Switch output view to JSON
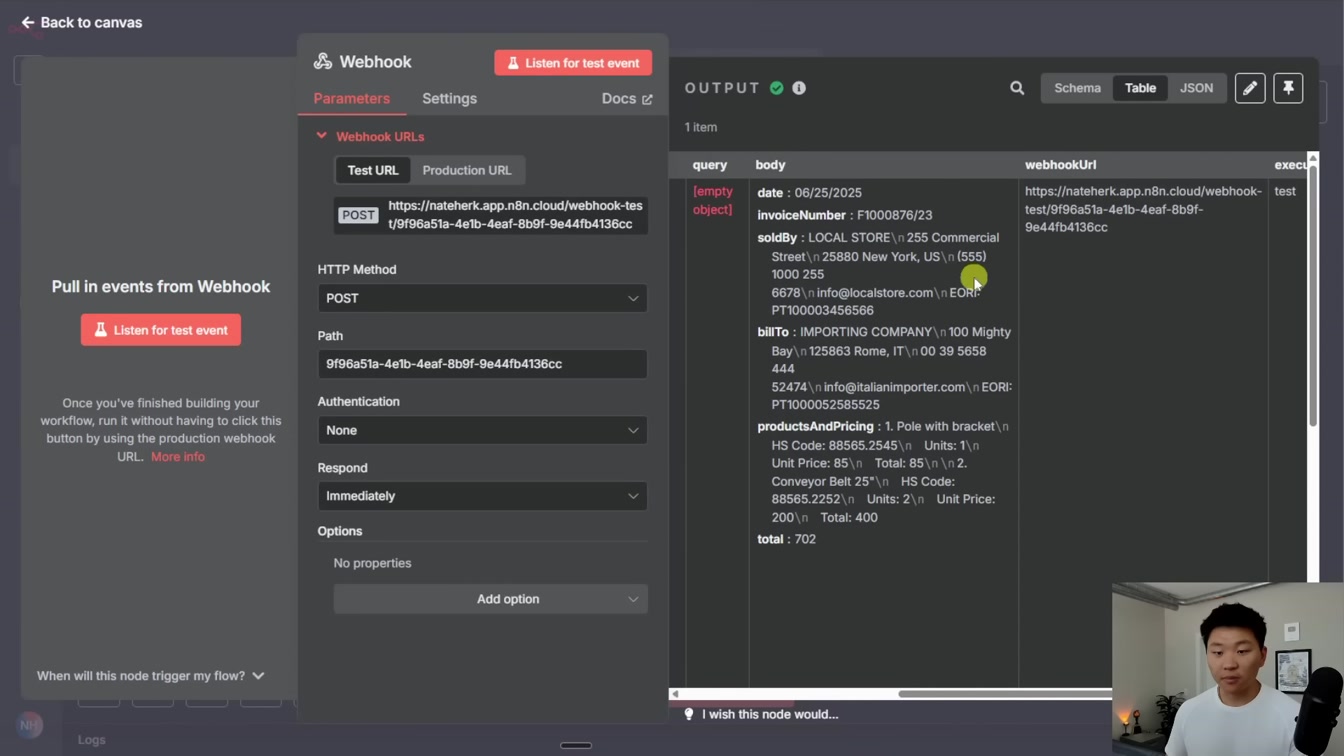Image resolution: width=1344 pixels, height=756 pixels. (x=1196, y=88)
